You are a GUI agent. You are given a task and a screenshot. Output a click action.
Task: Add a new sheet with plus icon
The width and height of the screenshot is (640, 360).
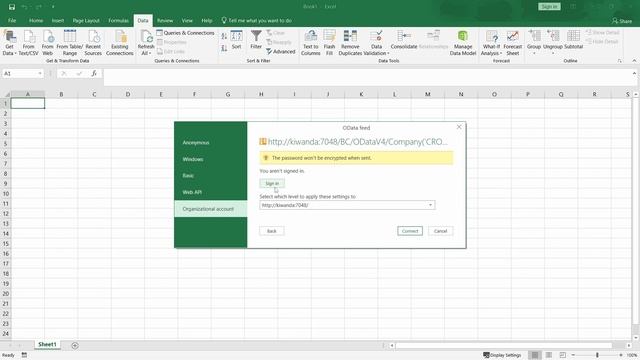(x=75, y=345)
